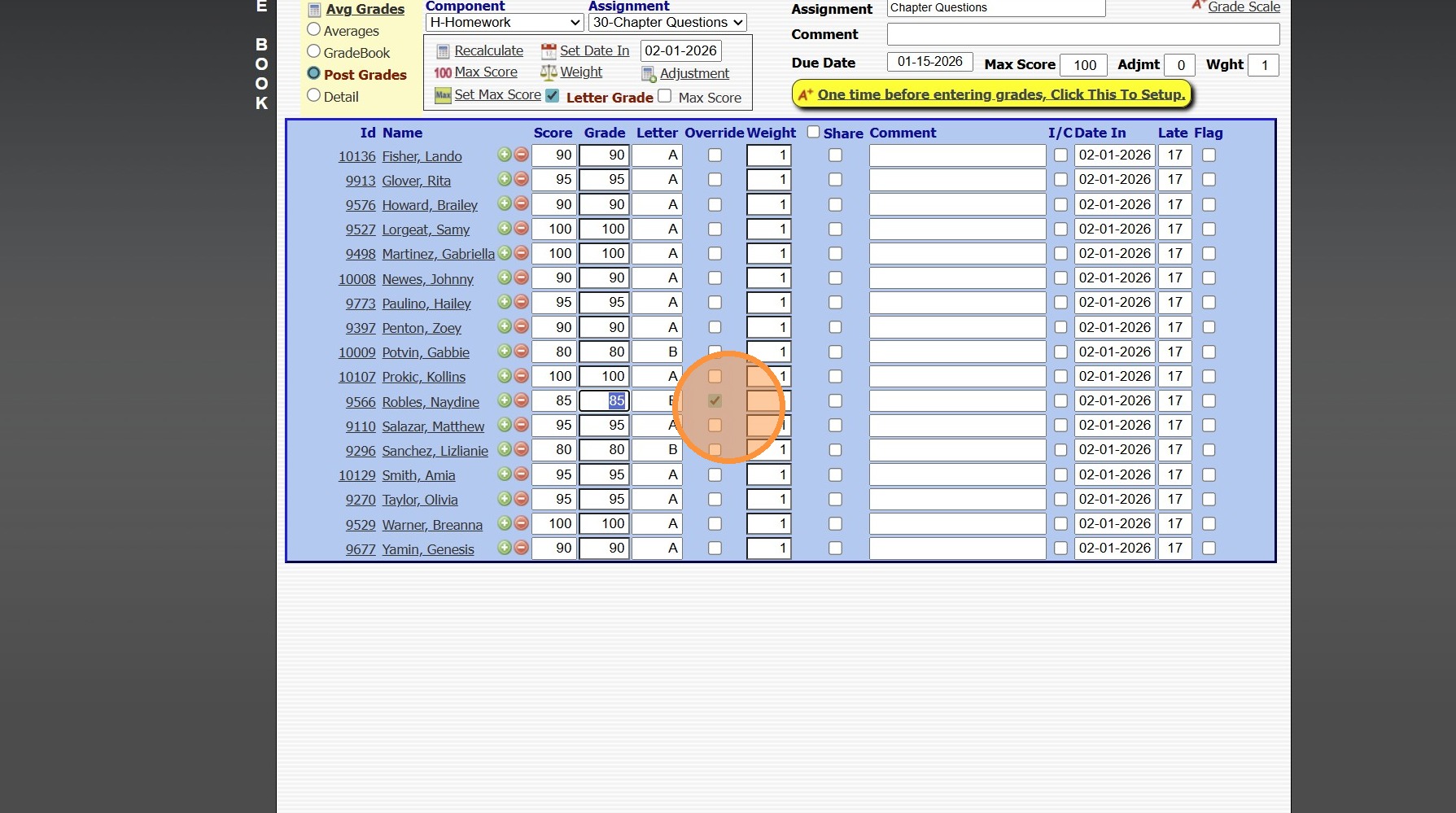Click green plus icon for Fisher, Lando

coord(505,155)
